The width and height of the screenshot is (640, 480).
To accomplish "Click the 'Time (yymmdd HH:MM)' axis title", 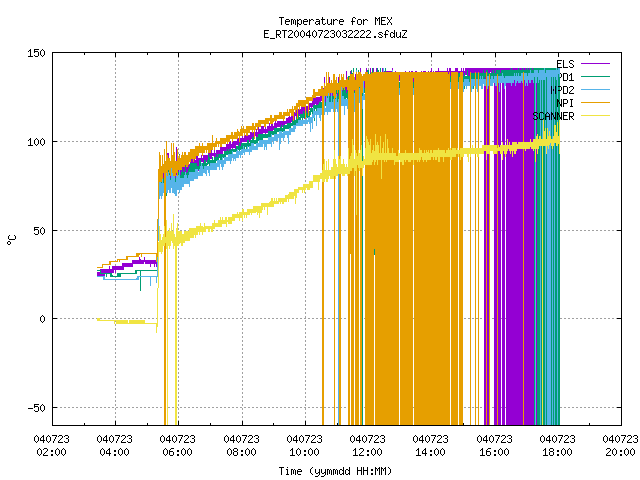I will pos(335,471).
